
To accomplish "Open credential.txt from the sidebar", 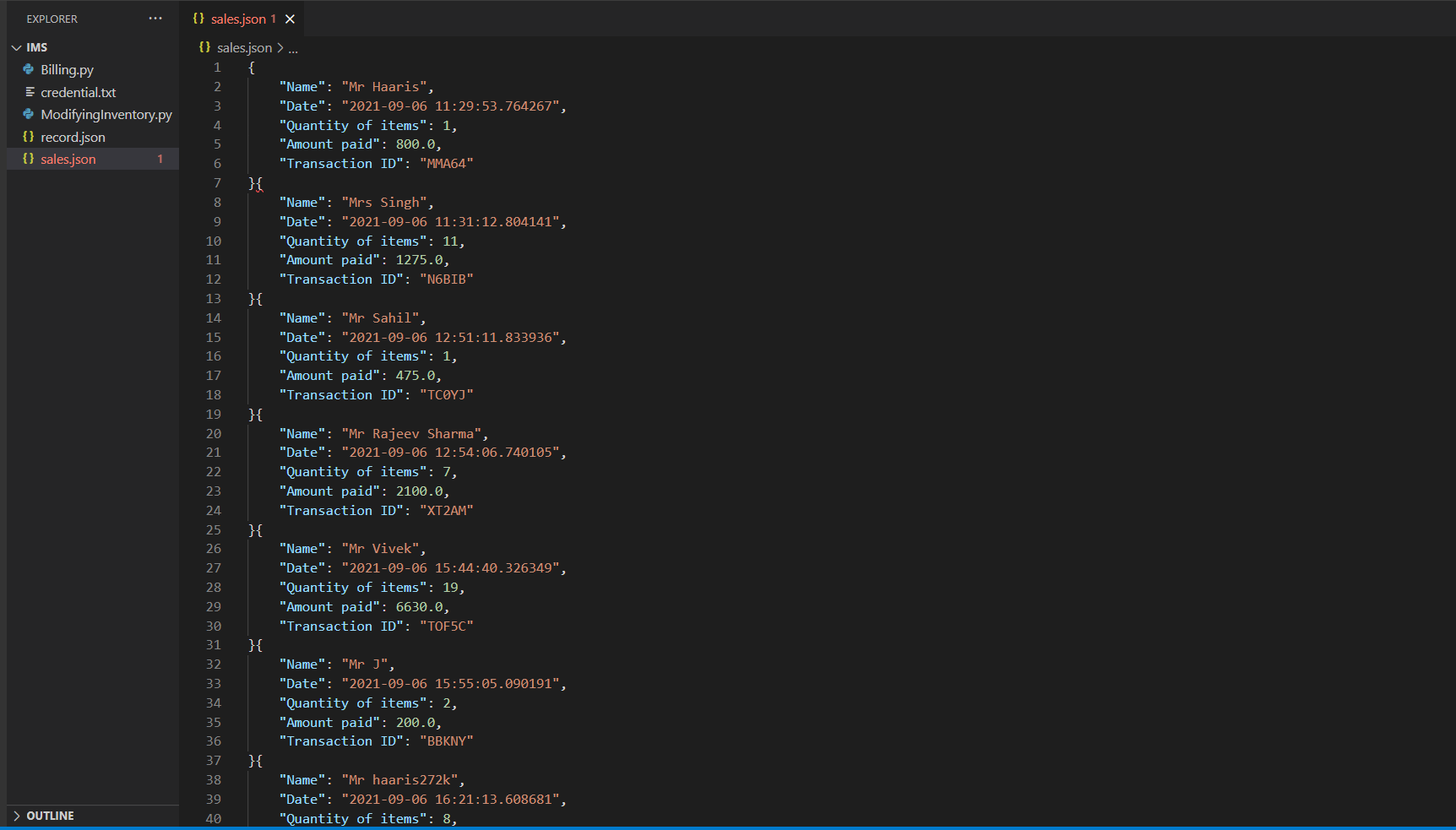I will pyautogui.click(x=79, y=92).
